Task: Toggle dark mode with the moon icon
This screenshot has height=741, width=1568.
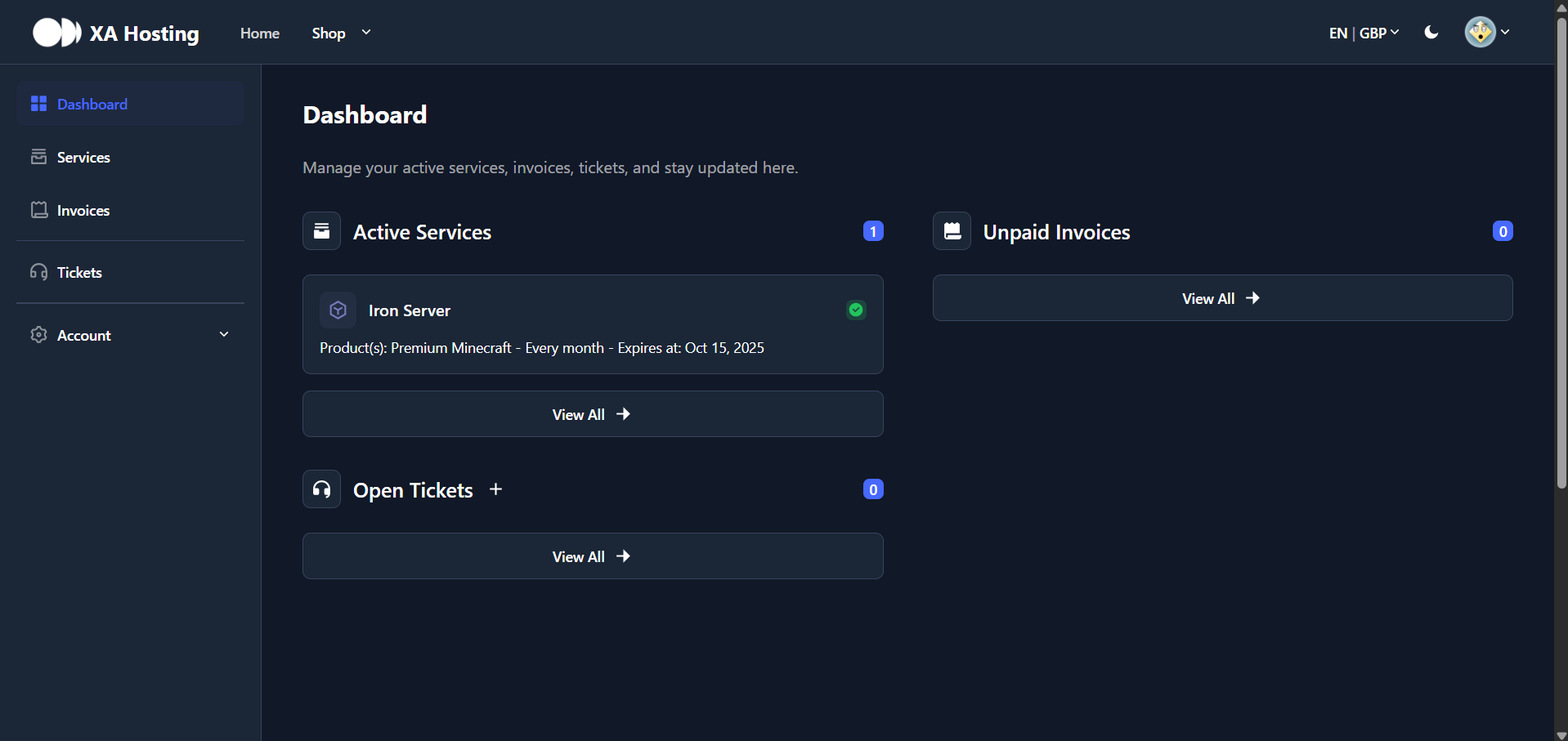Action: click(1431, 33)
